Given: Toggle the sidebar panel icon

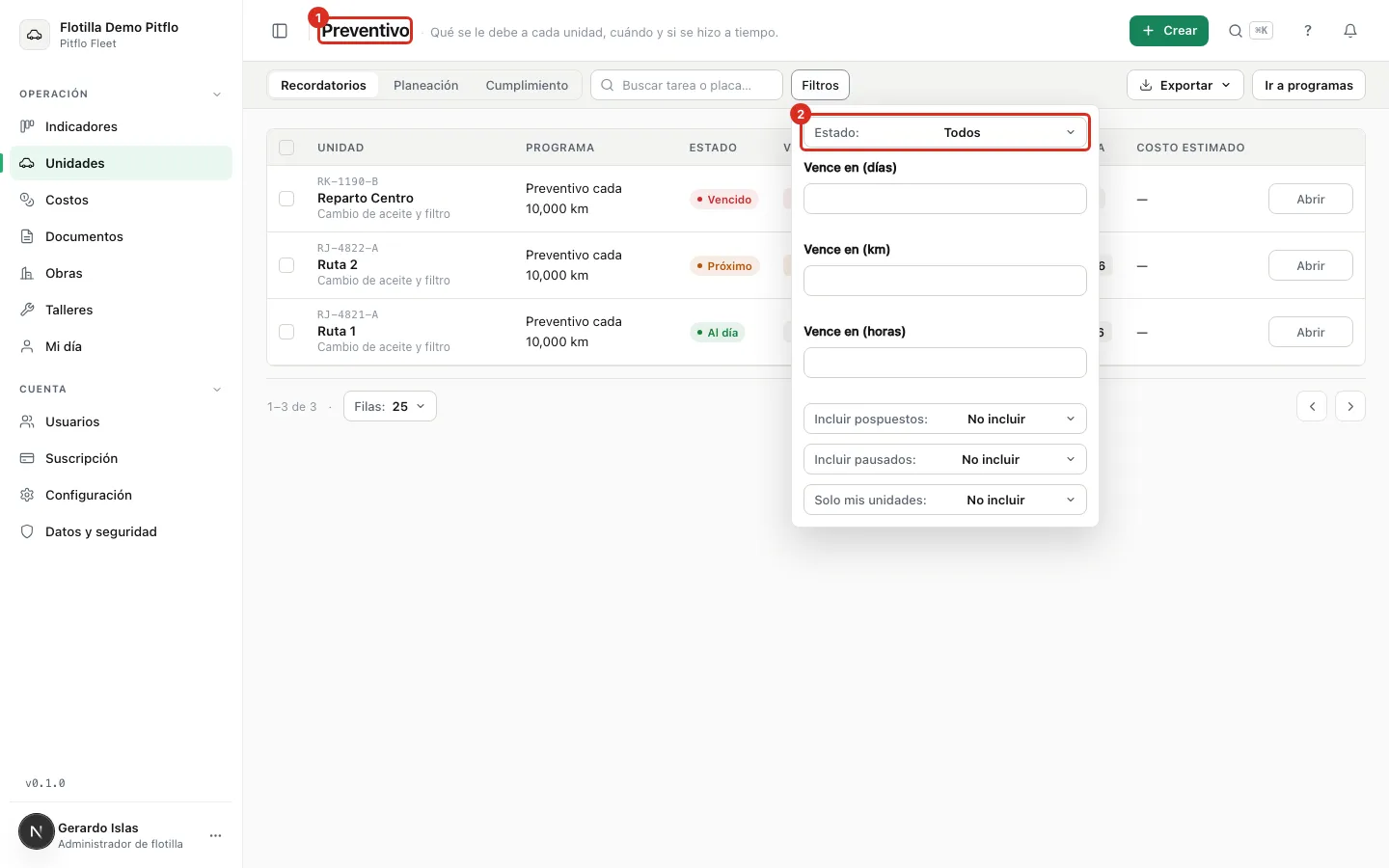Looking at the screenshot, I should point(280,31).
